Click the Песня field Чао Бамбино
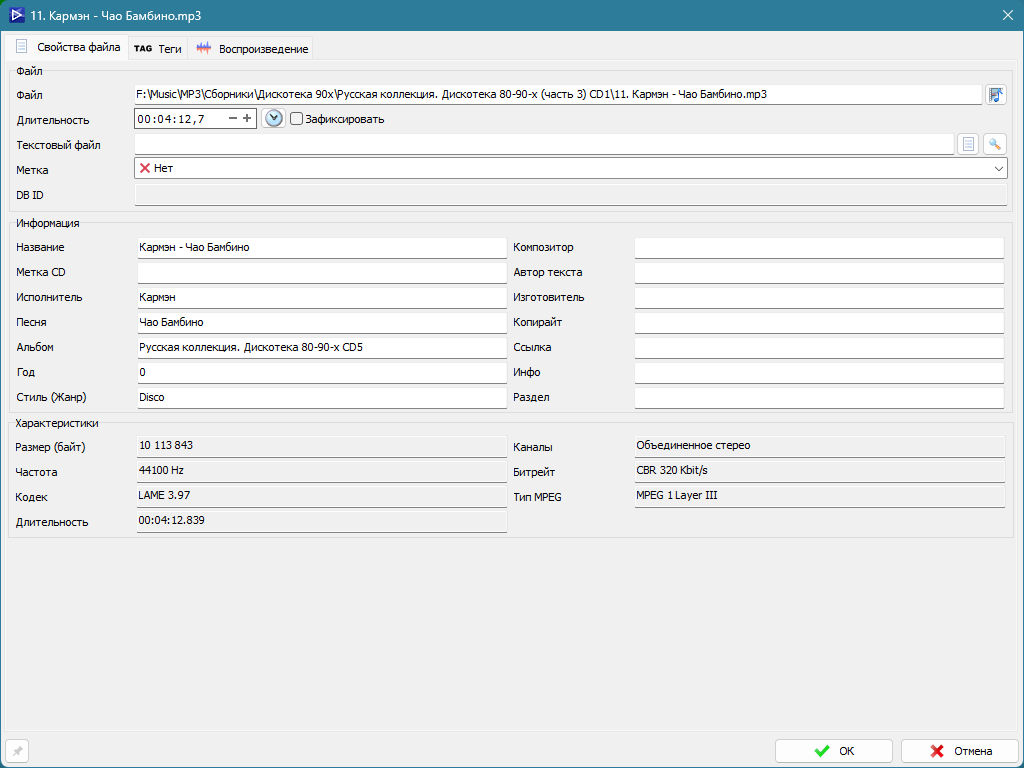The height and width of the screenshot is (768, 1024). click(322, 322)
